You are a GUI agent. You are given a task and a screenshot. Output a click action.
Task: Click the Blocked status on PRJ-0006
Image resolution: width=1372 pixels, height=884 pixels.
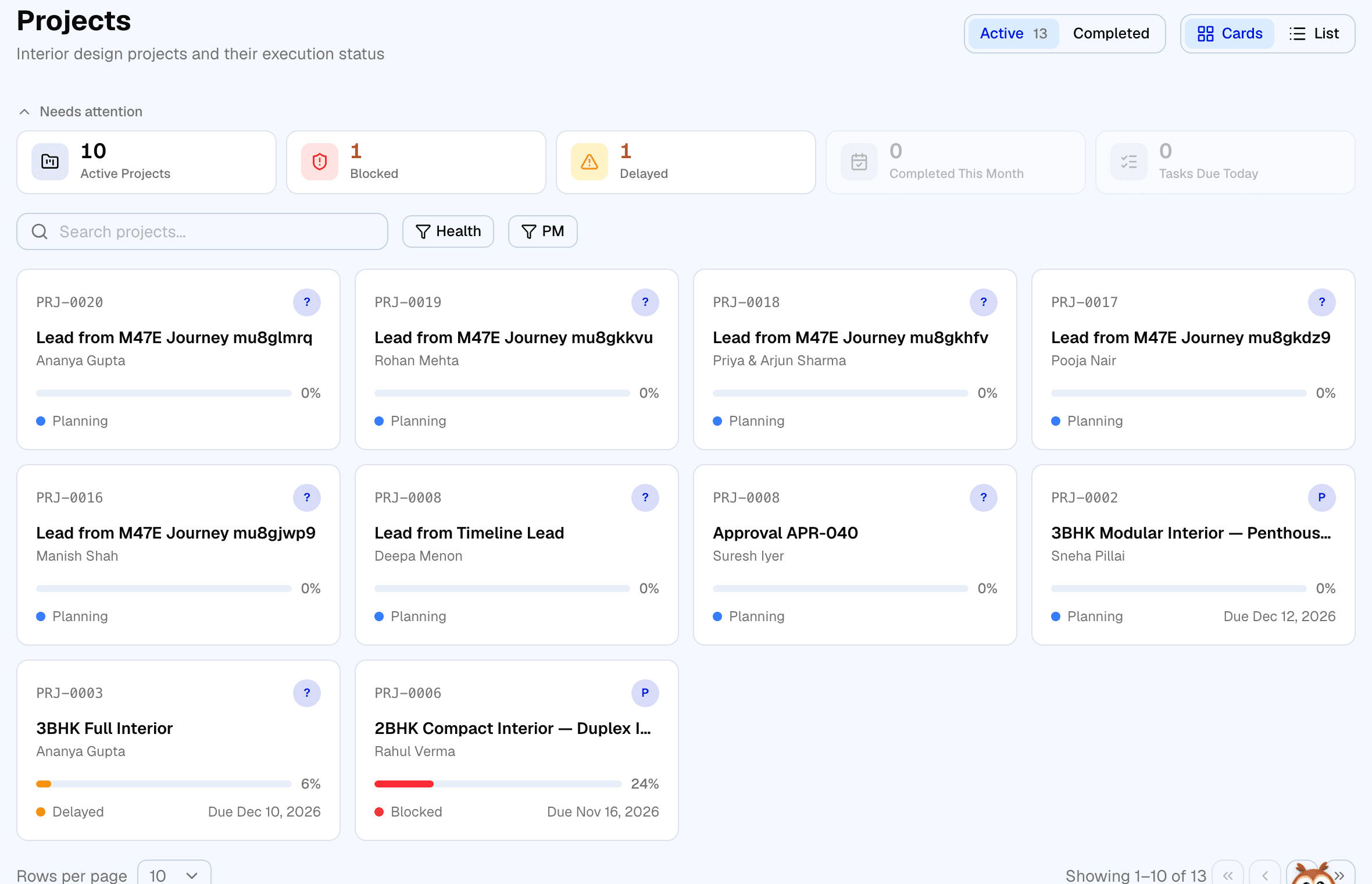point(409,812)
